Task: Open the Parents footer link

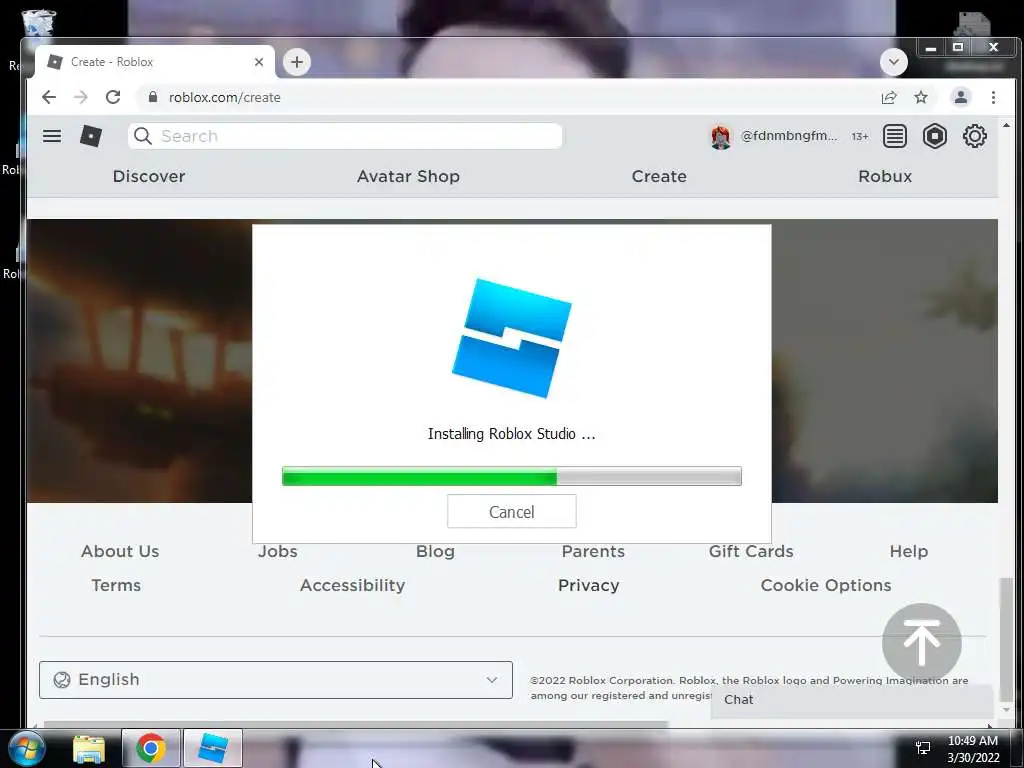Action: (593, 551)
